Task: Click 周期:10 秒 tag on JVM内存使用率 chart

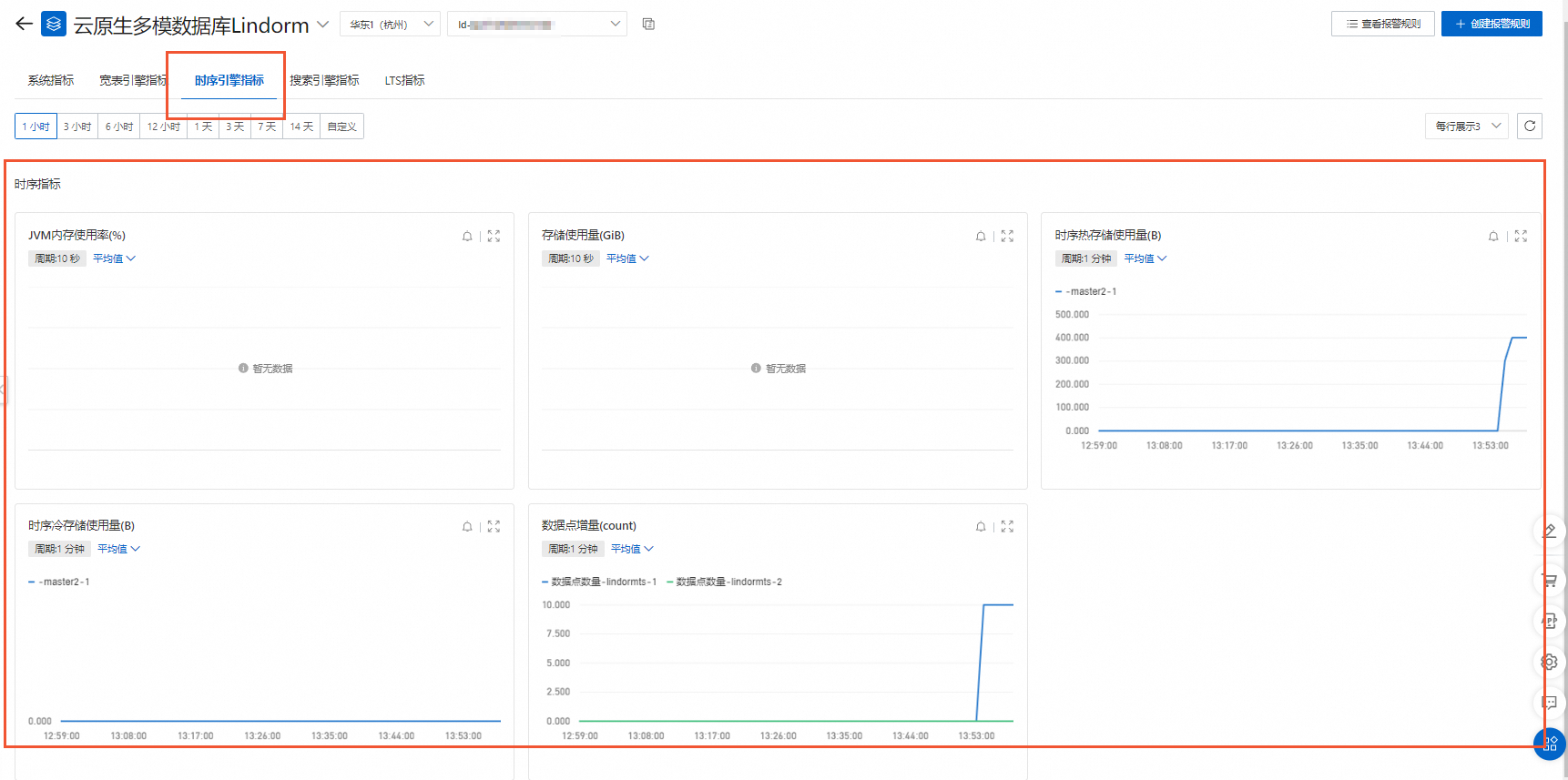Action: pos(57,258)
